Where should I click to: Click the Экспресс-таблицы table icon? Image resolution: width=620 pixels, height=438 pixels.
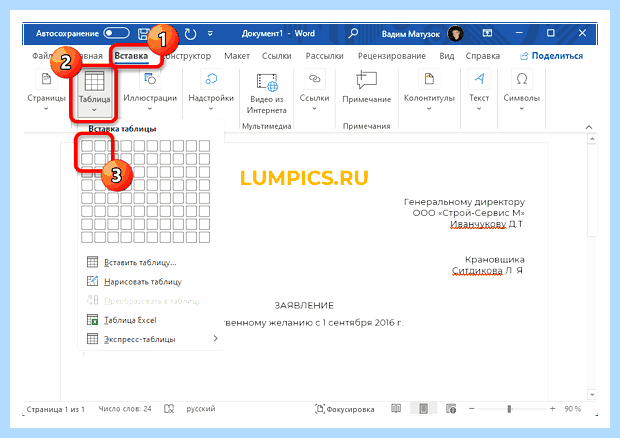point(92,339)
